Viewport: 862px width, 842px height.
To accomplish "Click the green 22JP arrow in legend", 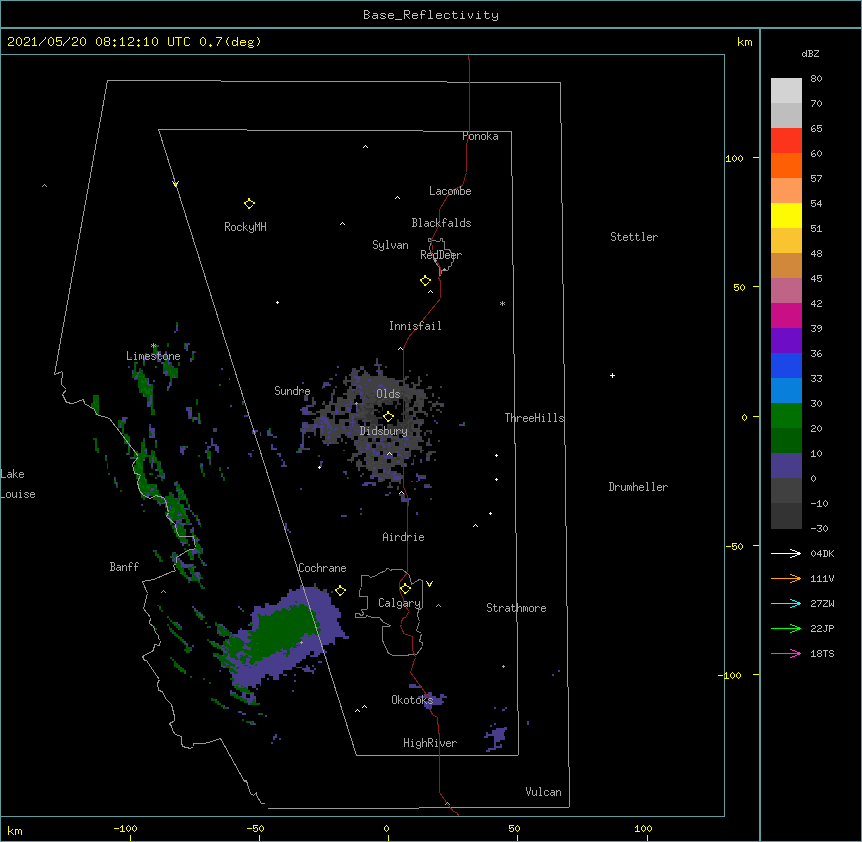I will (x=786, y=628).
